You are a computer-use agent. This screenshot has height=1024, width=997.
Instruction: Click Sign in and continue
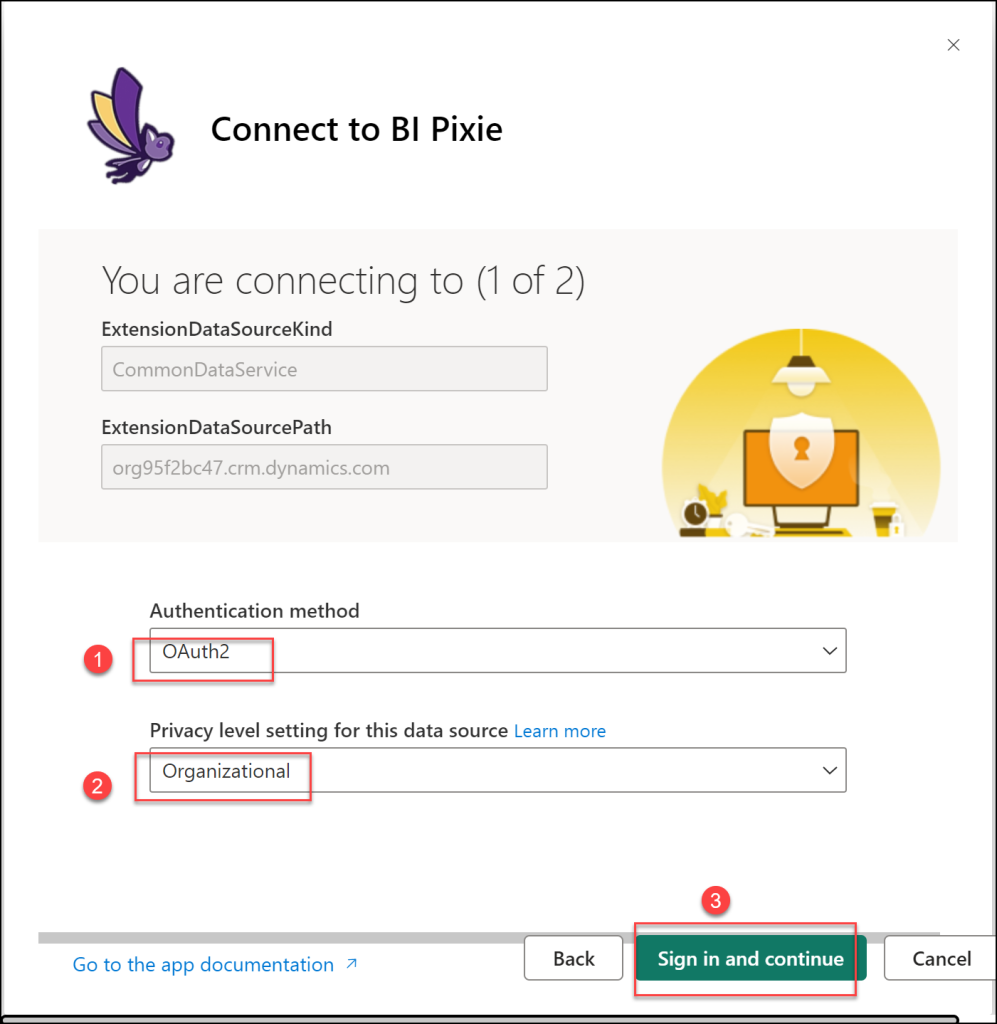point(750,959)
